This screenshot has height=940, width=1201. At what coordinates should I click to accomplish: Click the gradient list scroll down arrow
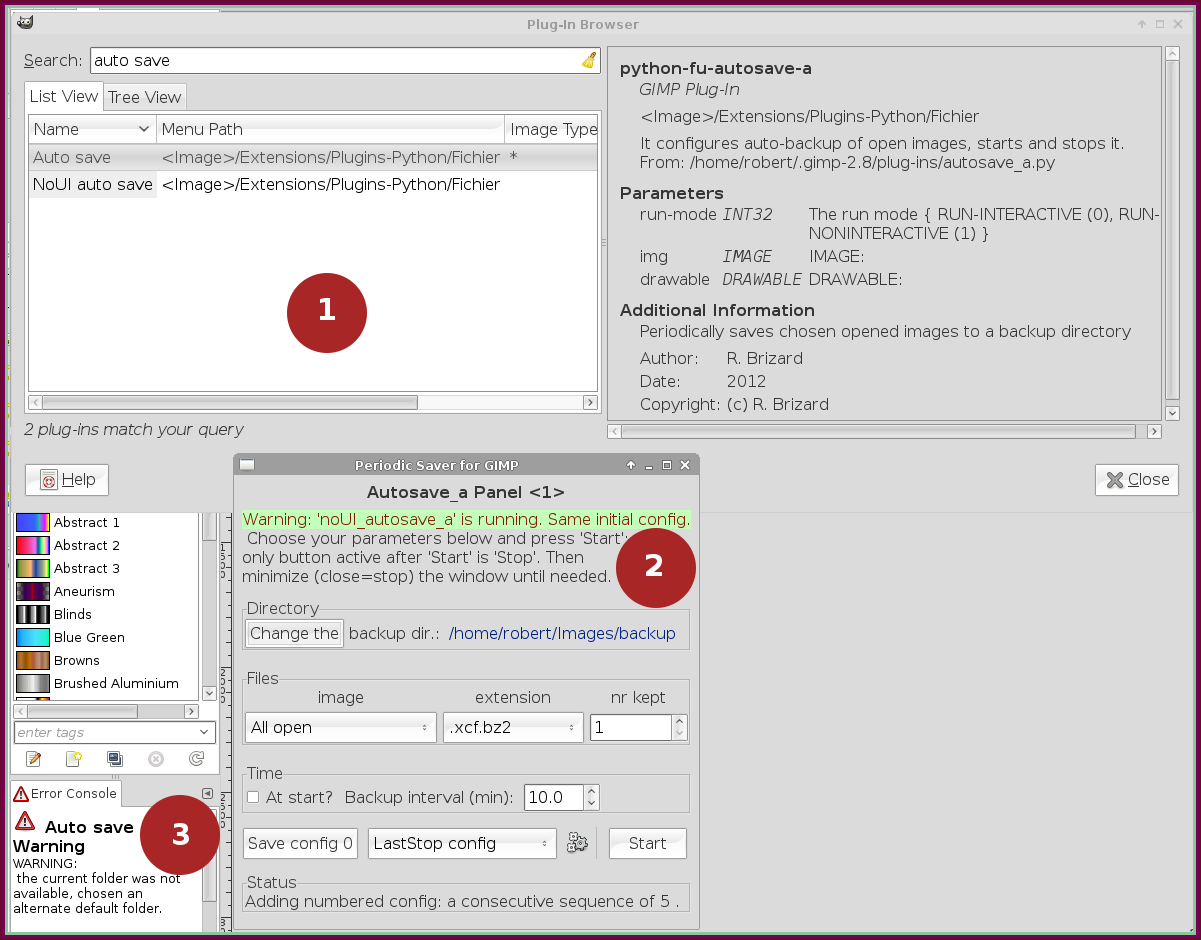[x=209, y=692]
